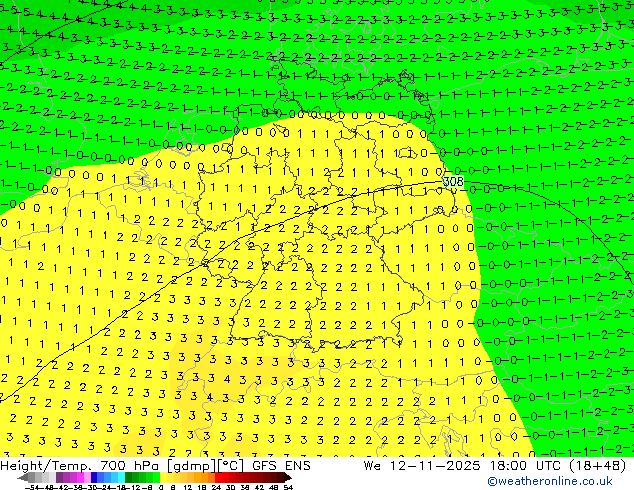This screenshot has width=634, height=490.
Task: Click the '54' value at color scale end
Action: tap(288, 488)
